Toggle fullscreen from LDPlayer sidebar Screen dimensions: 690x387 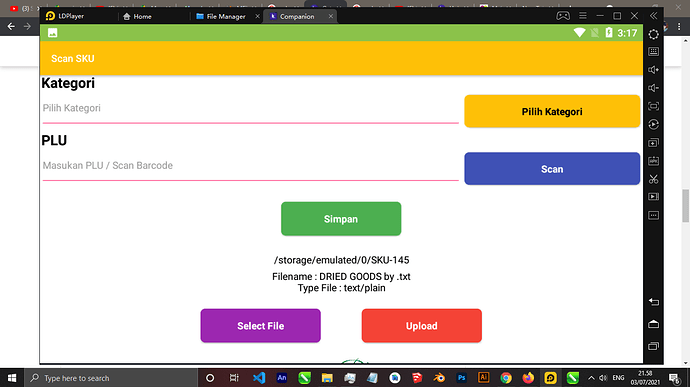click(653, 106)
